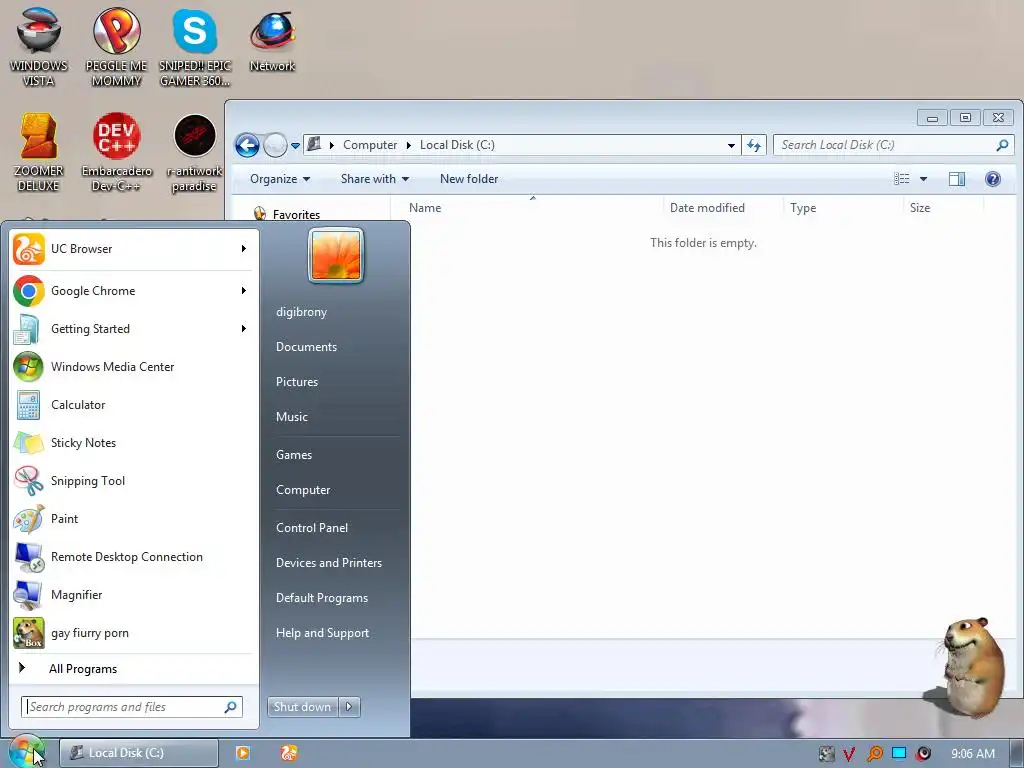The height and width of the screenshot is (768, 1024).
Task: Click the Shut down button
Action: tap(302, 707)
